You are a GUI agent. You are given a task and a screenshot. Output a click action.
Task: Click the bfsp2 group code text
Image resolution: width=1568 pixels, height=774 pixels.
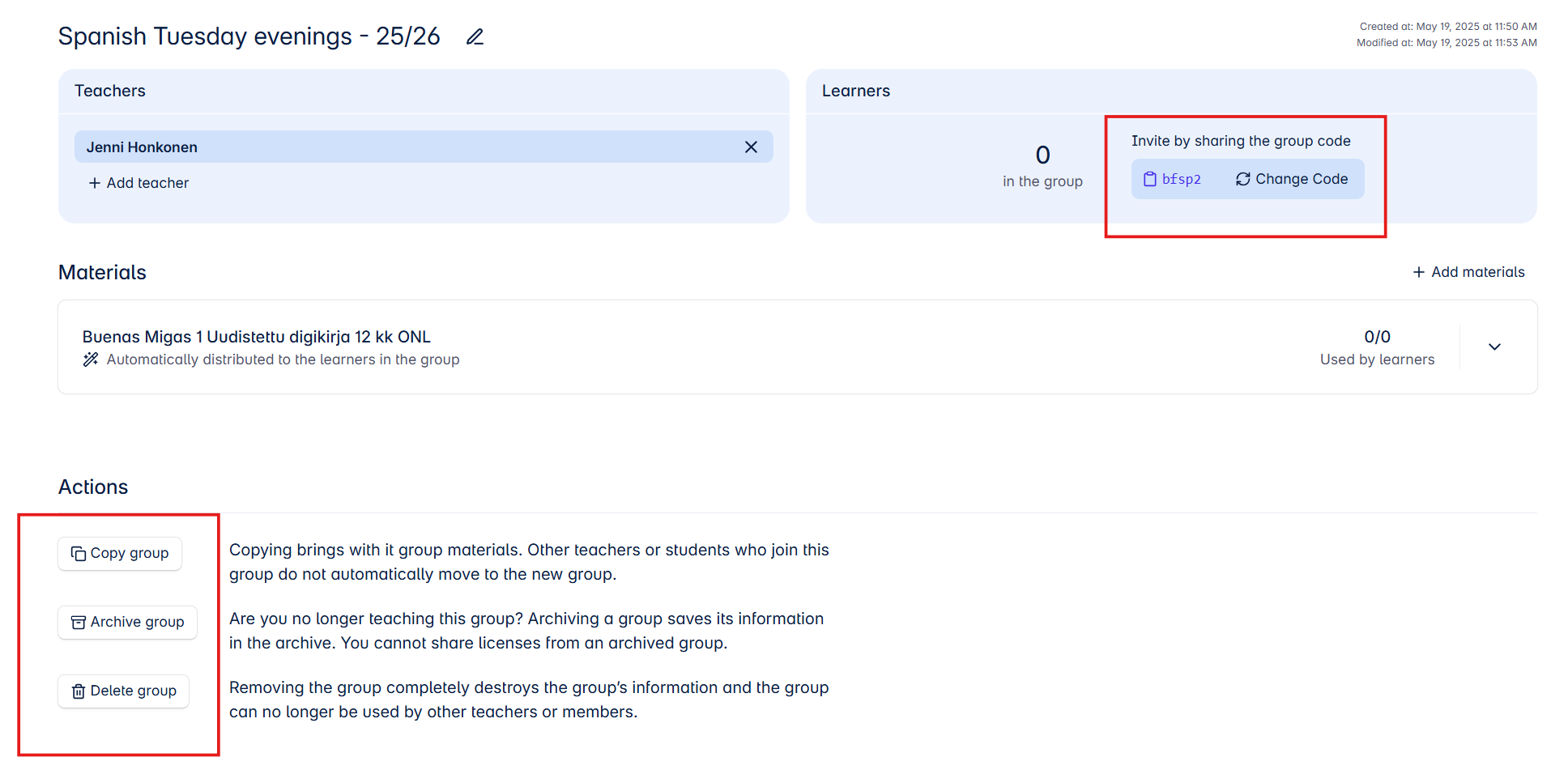pyautogui.click(x=1181, y=179)
